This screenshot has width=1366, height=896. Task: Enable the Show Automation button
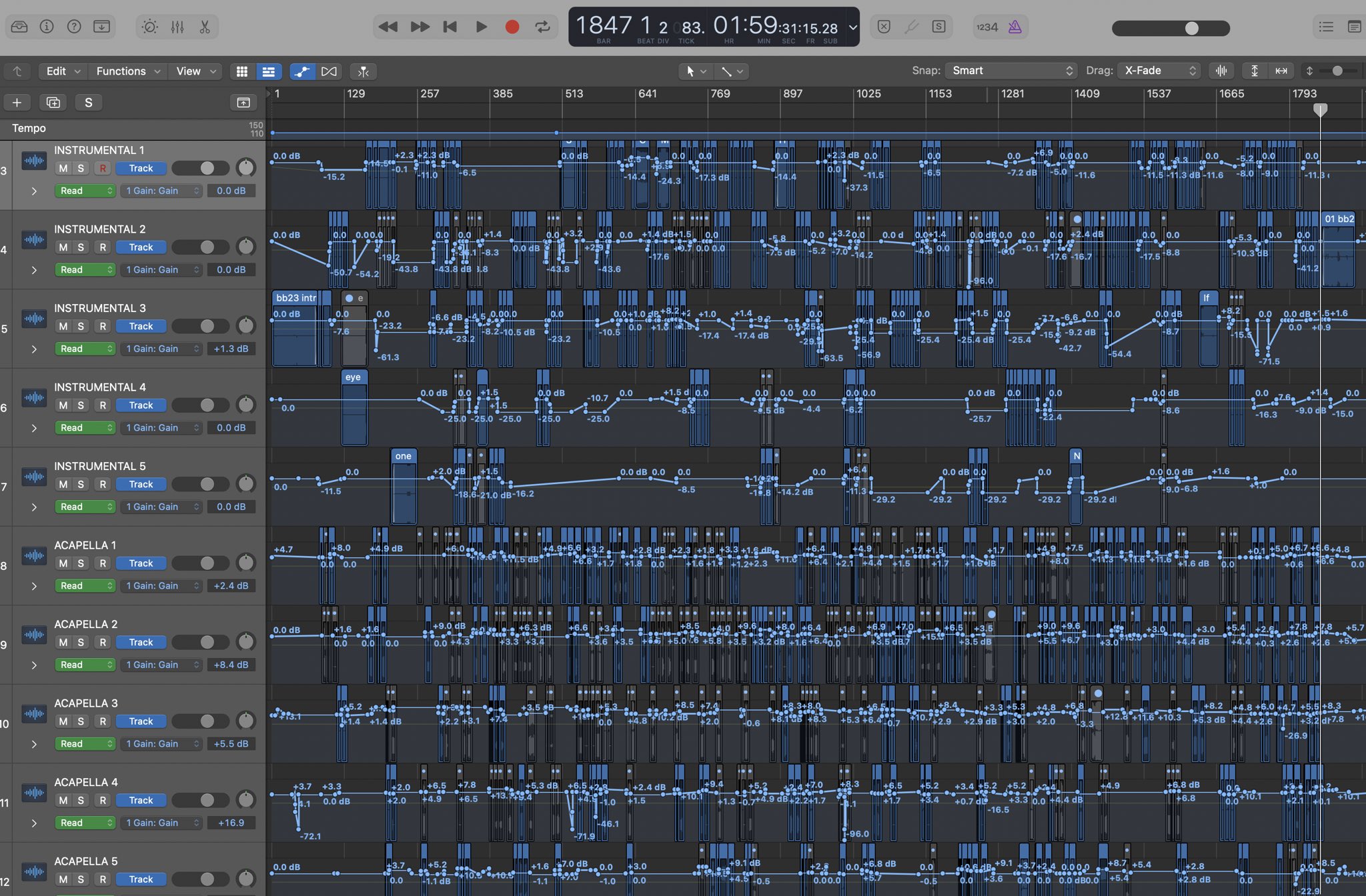point(302,71)
